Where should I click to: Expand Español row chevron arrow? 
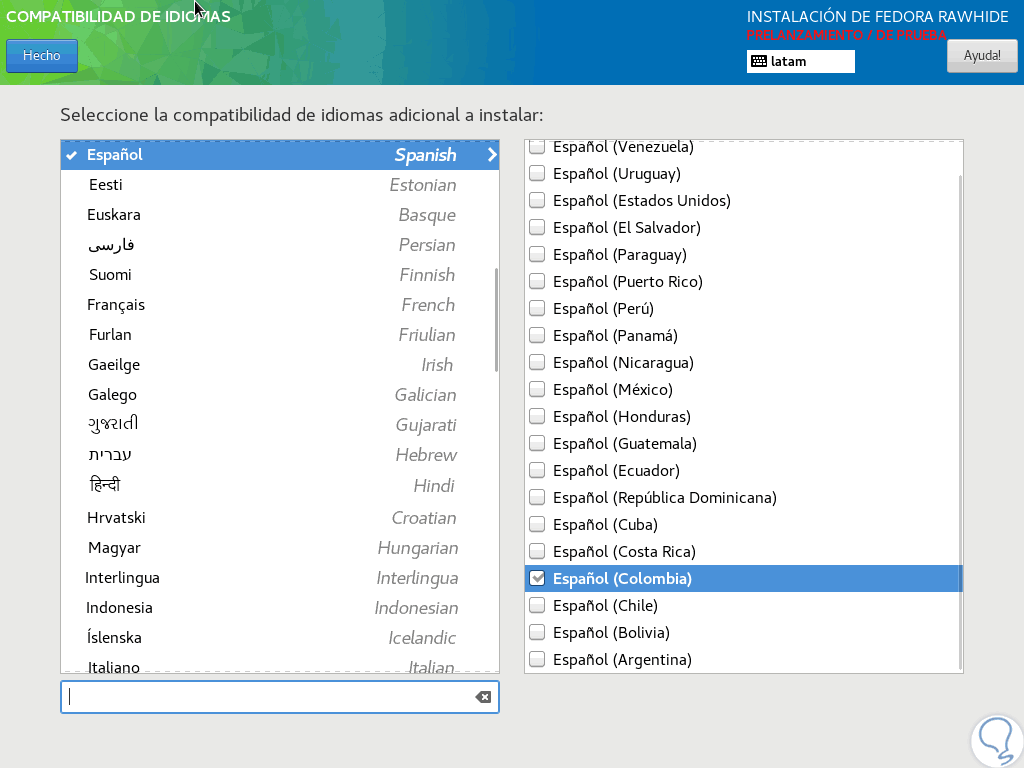pyautogui.click(x=492, y=155)
